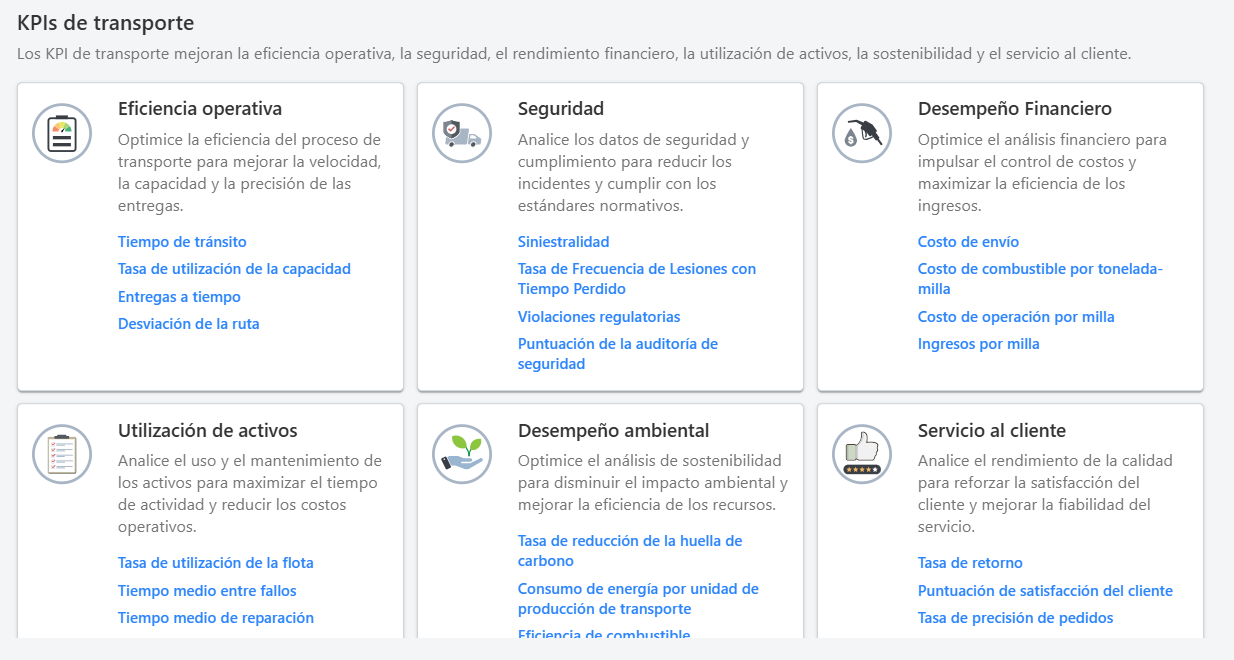Screen dimensions: 1234x660
Task: Select Tasa de utilización de la capacidad
Action: click(x=234, y=268)
